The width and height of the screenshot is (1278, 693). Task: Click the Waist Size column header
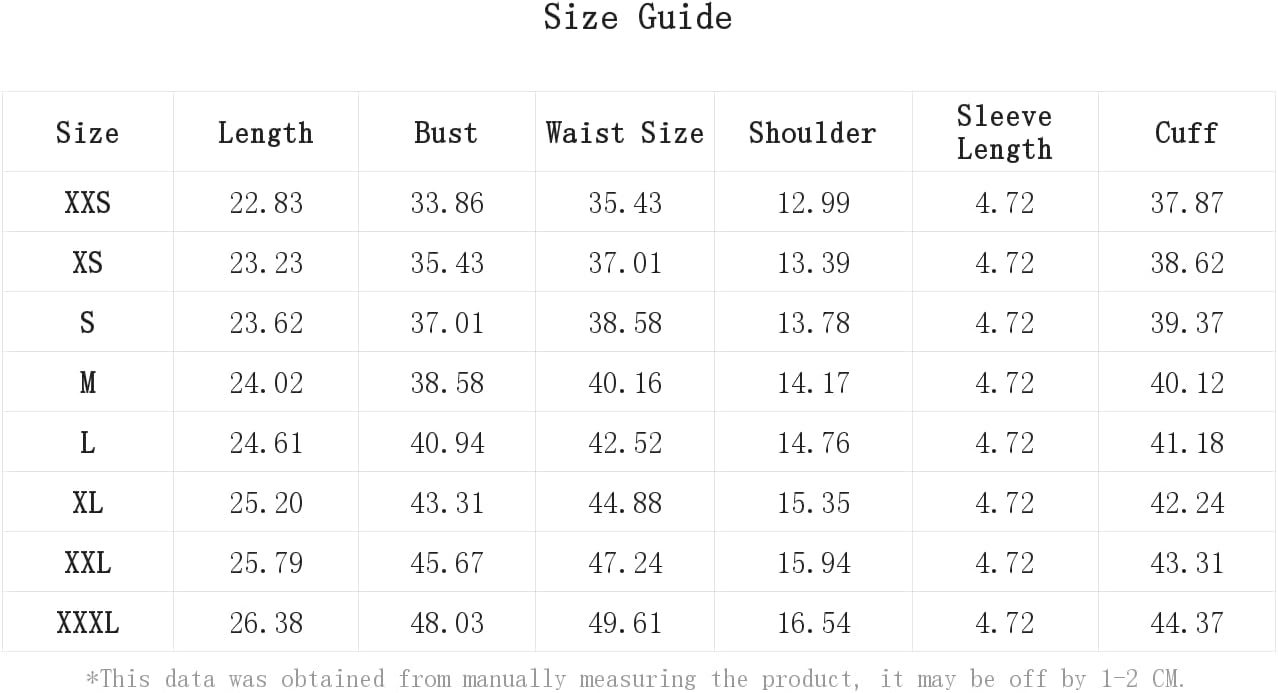click(625, 133)
